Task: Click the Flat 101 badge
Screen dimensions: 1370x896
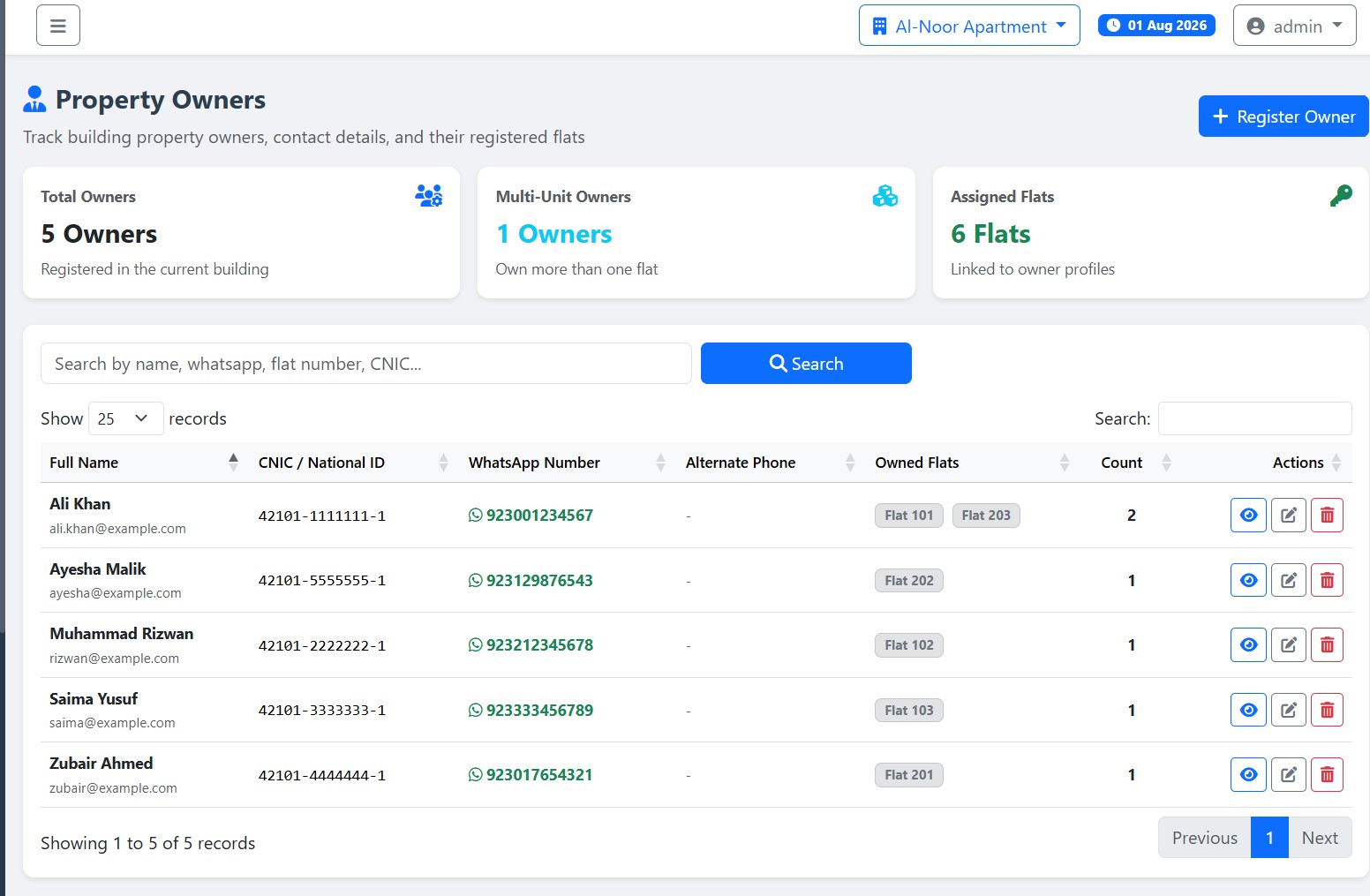Action: pos(909,516)
